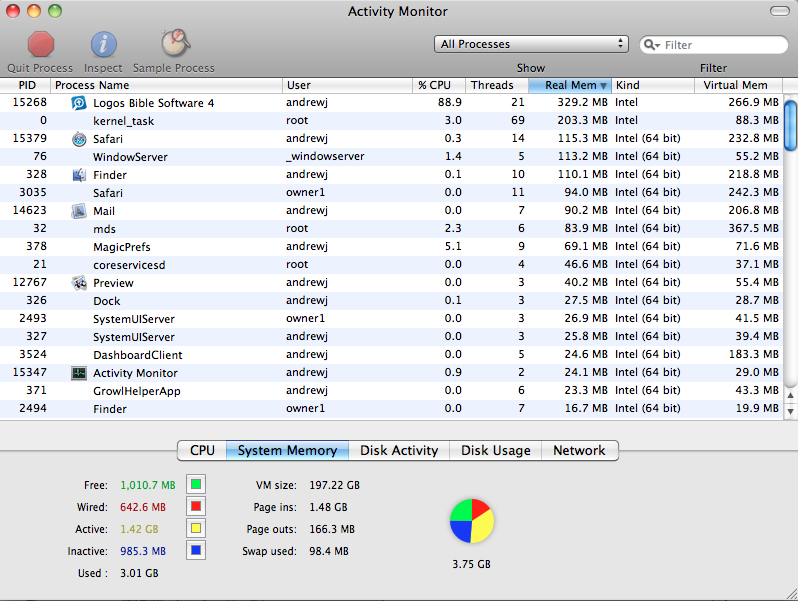Click the Used 3.01 GB value
Image resolution: width=798 pixels, height=601 pixels.
pyautogui.click(x=139, y=574)
